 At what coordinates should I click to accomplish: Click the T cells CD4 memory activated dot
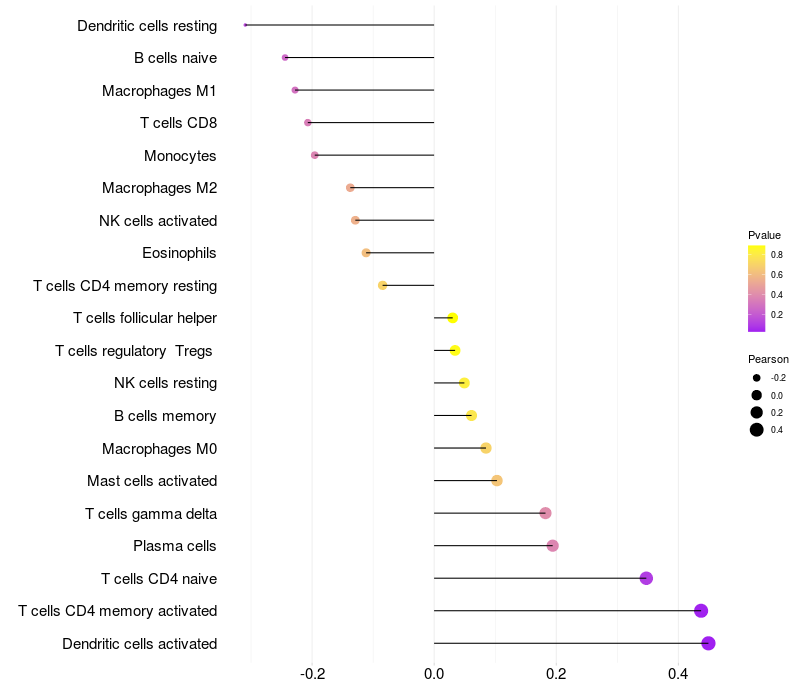701,611
